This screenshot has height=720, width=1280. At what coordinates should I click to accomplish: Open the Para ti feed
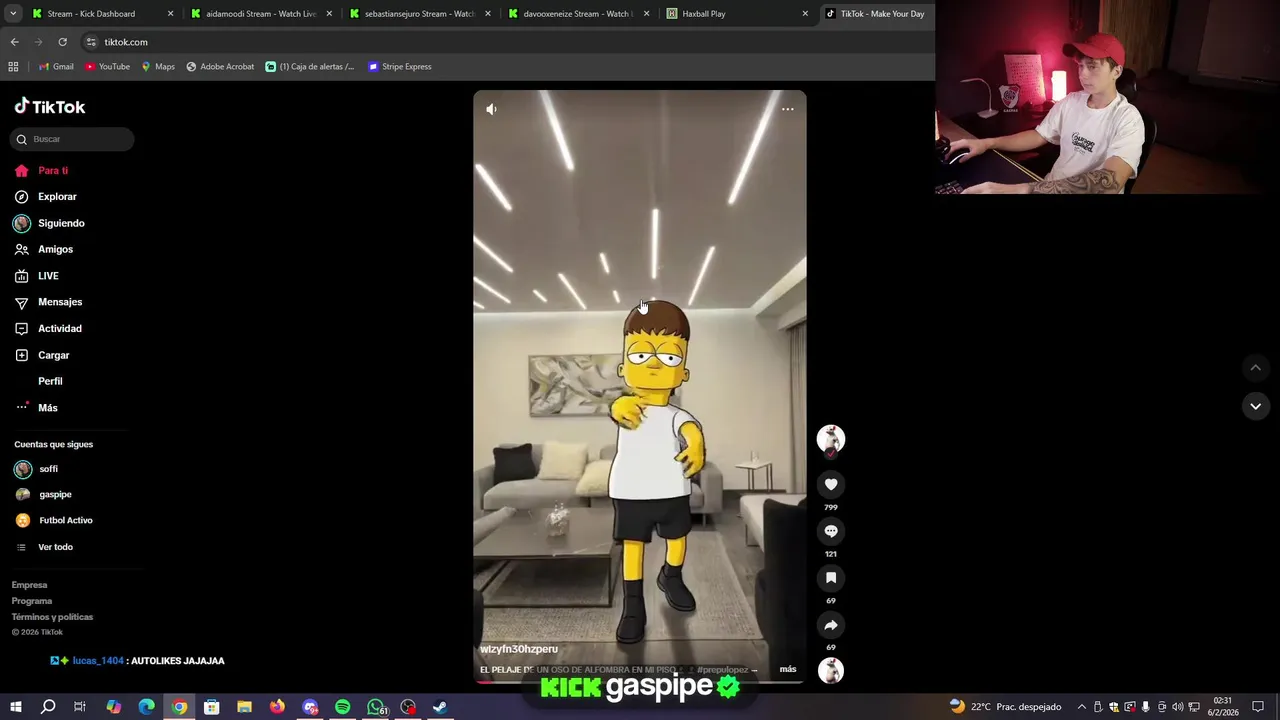[x=42, y=171]
